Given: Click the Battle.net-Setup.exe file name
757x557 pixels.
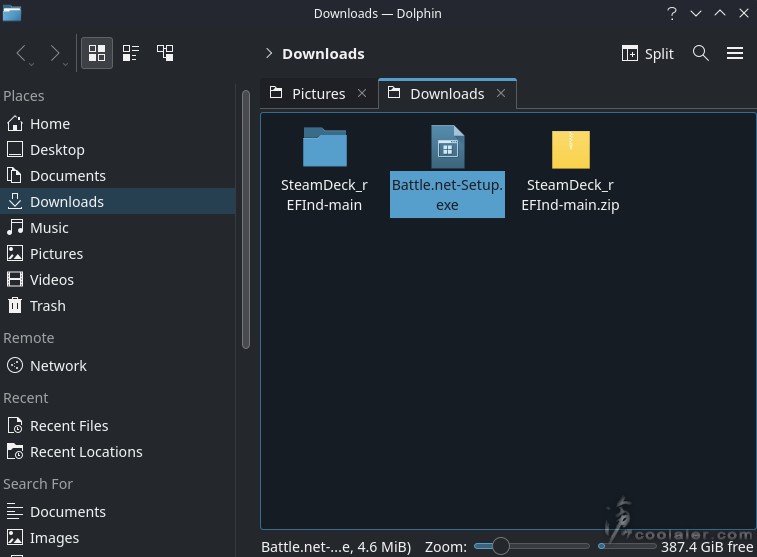Looking at the screenshot, I should (448, 195).
